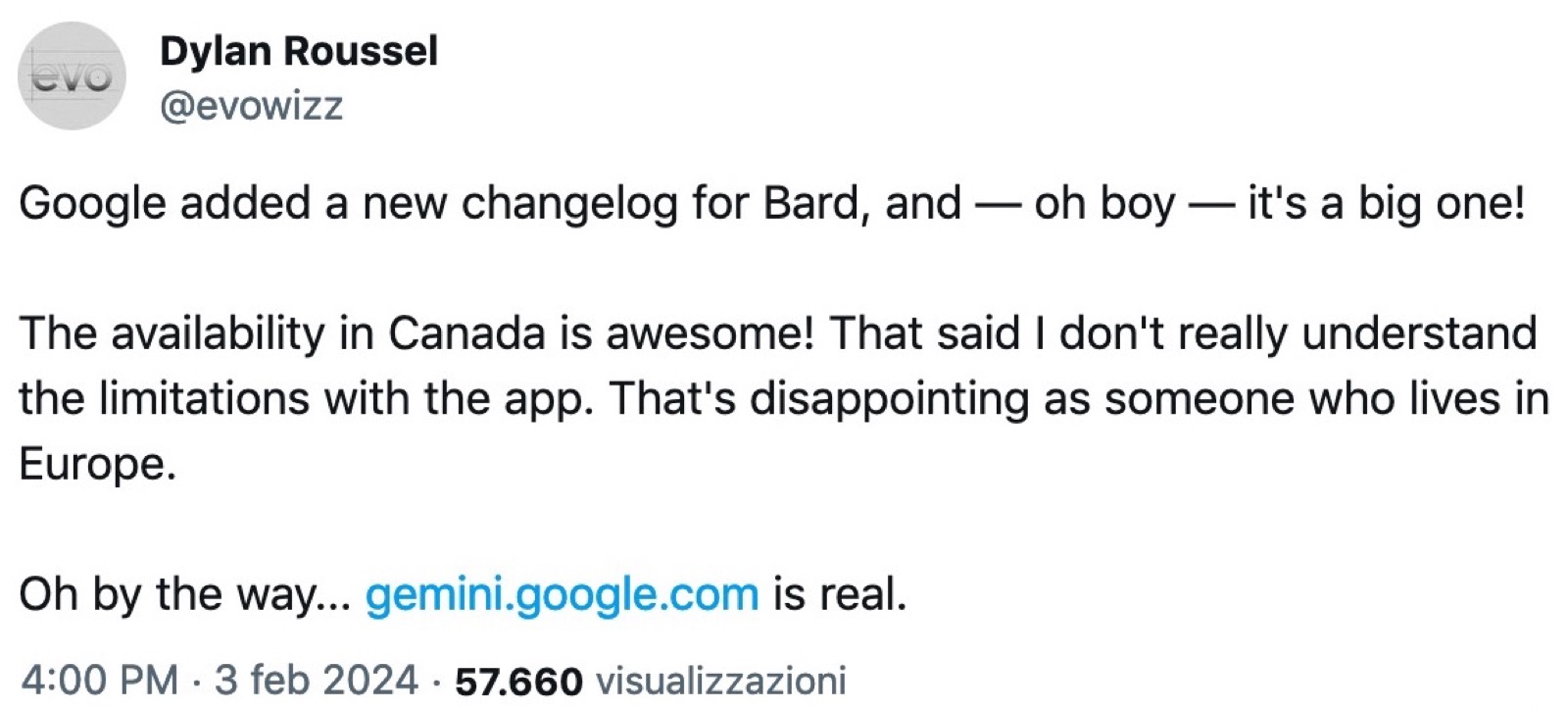Viewport: 1568px width, 710px height.
Task: Click the word disappointing in the tweet
Action: (x=889, y=399)
